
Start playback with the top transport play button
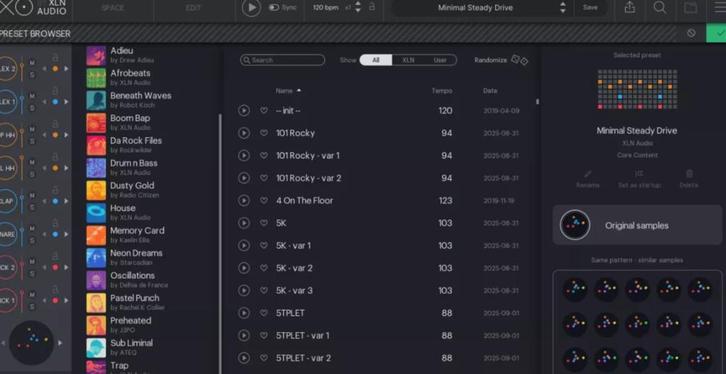251,7
